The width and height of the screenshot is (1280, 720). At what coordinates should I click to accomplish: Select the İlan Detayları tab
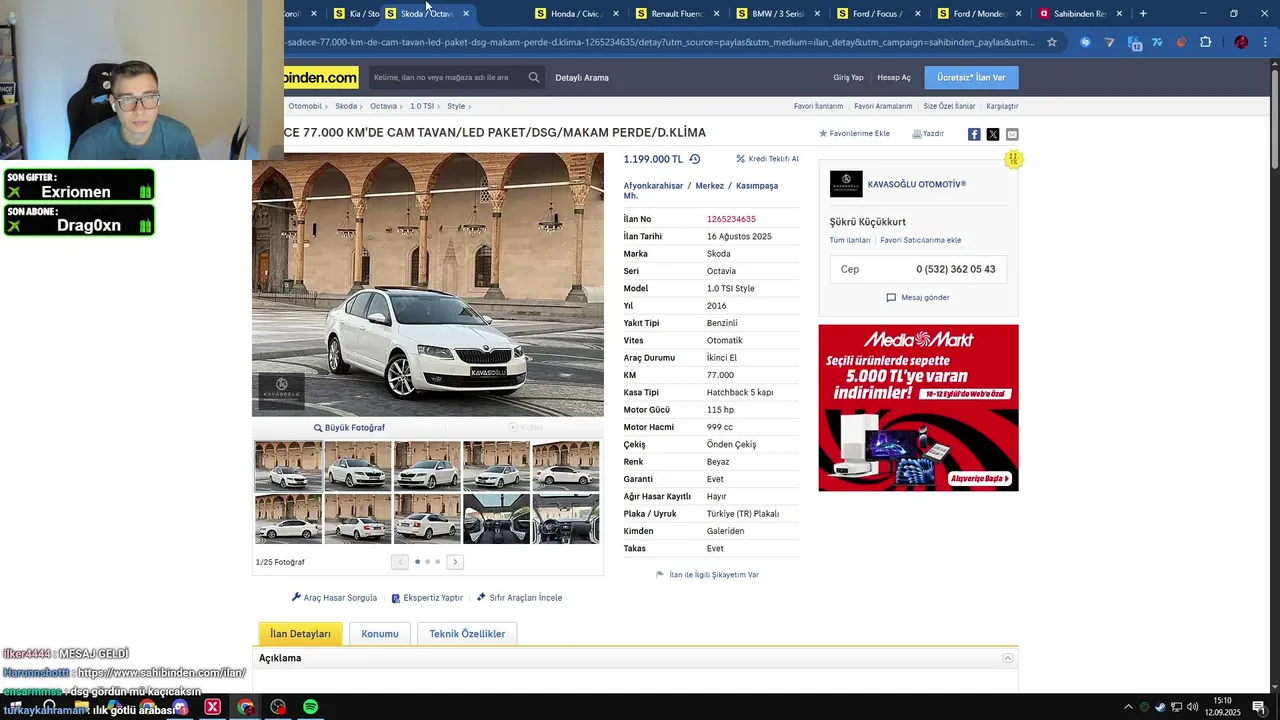(x=300, y=634)
